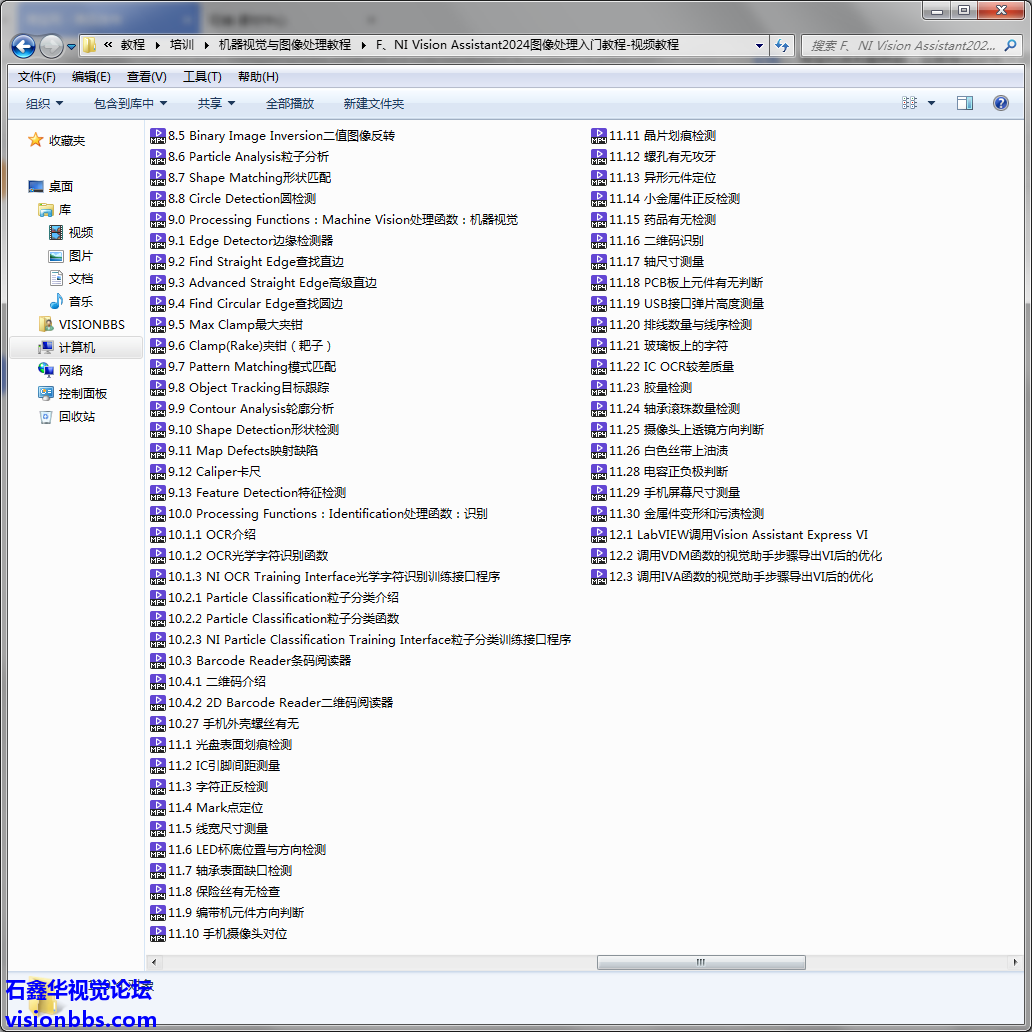This screenshot has width=1032, height=1032.
Task: Open the view options dropdown arrow
Action: pyautogui.click(x=932, y=103)
